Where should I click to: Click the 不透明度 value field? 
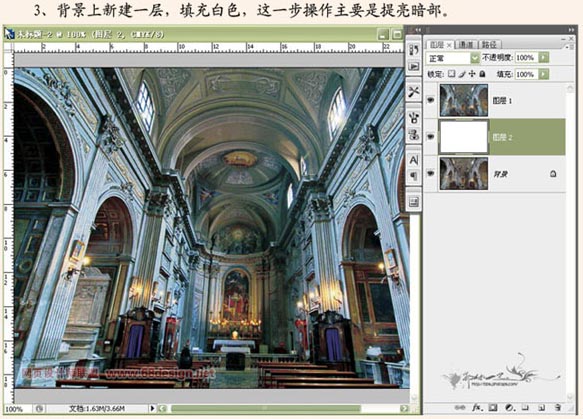527,58
